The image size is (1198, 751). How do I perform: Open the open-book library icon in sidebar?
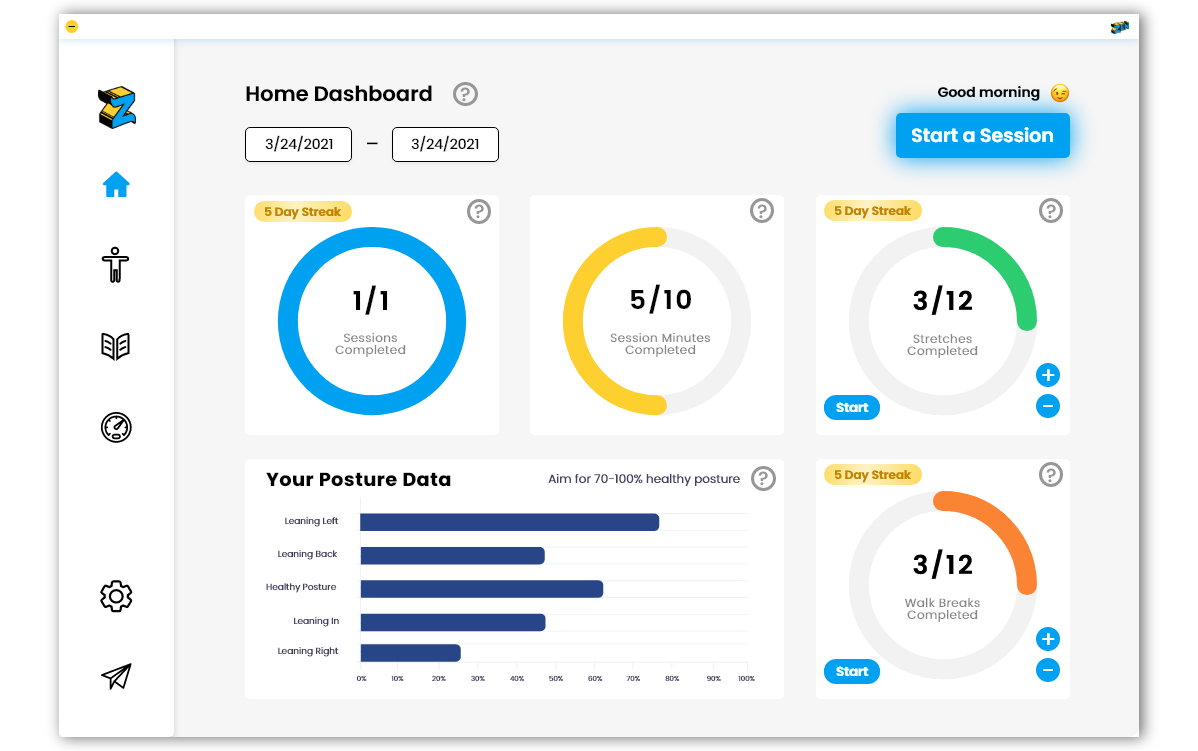point(115,346)
